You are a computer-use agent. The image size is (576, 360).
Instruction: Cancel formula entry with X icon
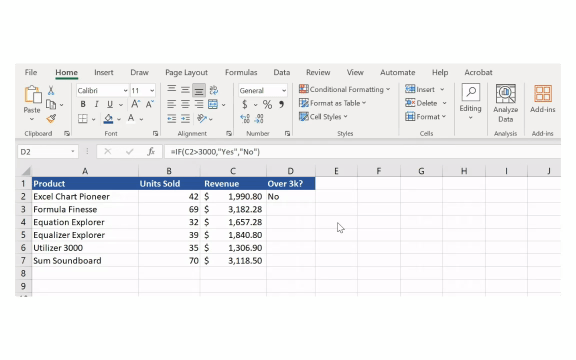(x=107, y=151)
